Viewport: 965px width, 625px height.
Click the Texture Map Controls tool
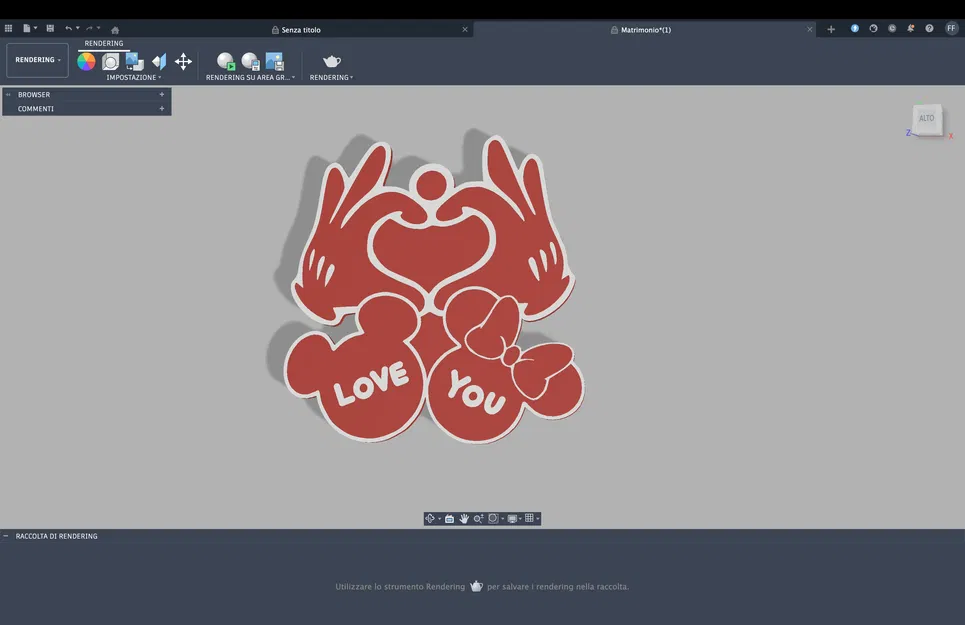pyautogui.click(x=159, y=61)
